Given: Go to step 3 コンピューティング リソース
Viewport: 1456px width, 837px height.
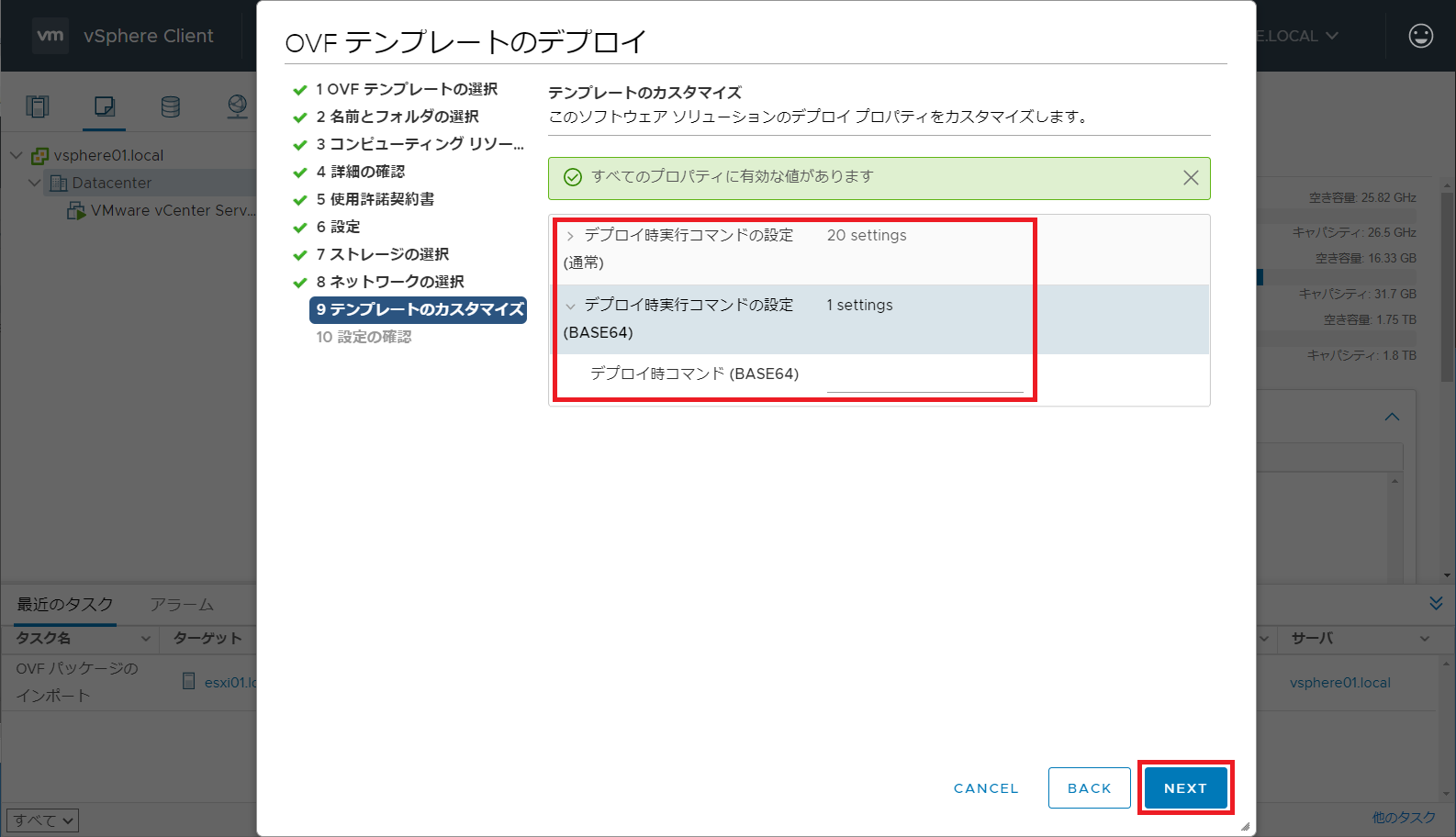Looking at the screenshot, I should (420, 144).
